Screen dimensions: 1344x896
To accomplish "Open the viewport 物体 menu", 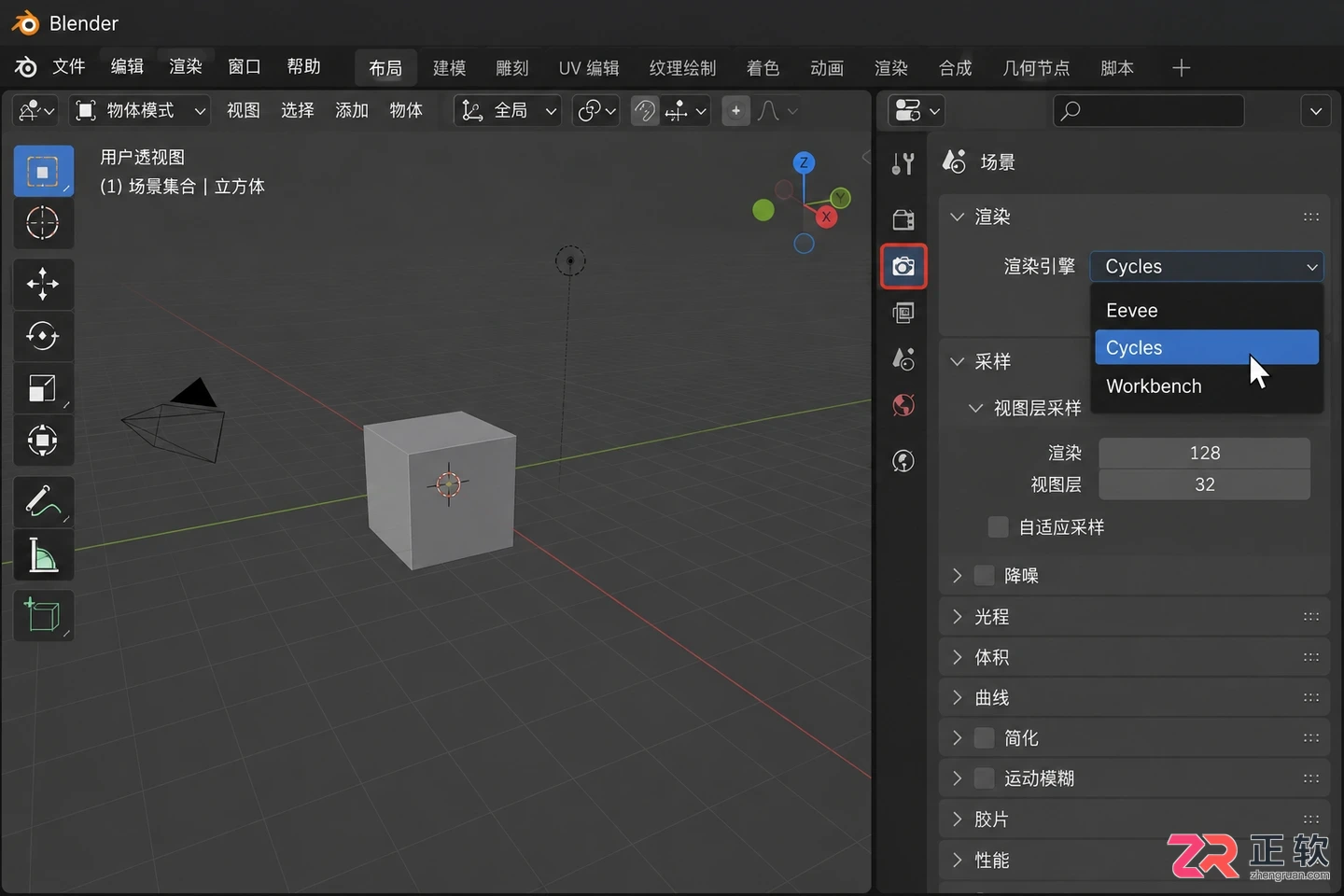I will [406, 111].
